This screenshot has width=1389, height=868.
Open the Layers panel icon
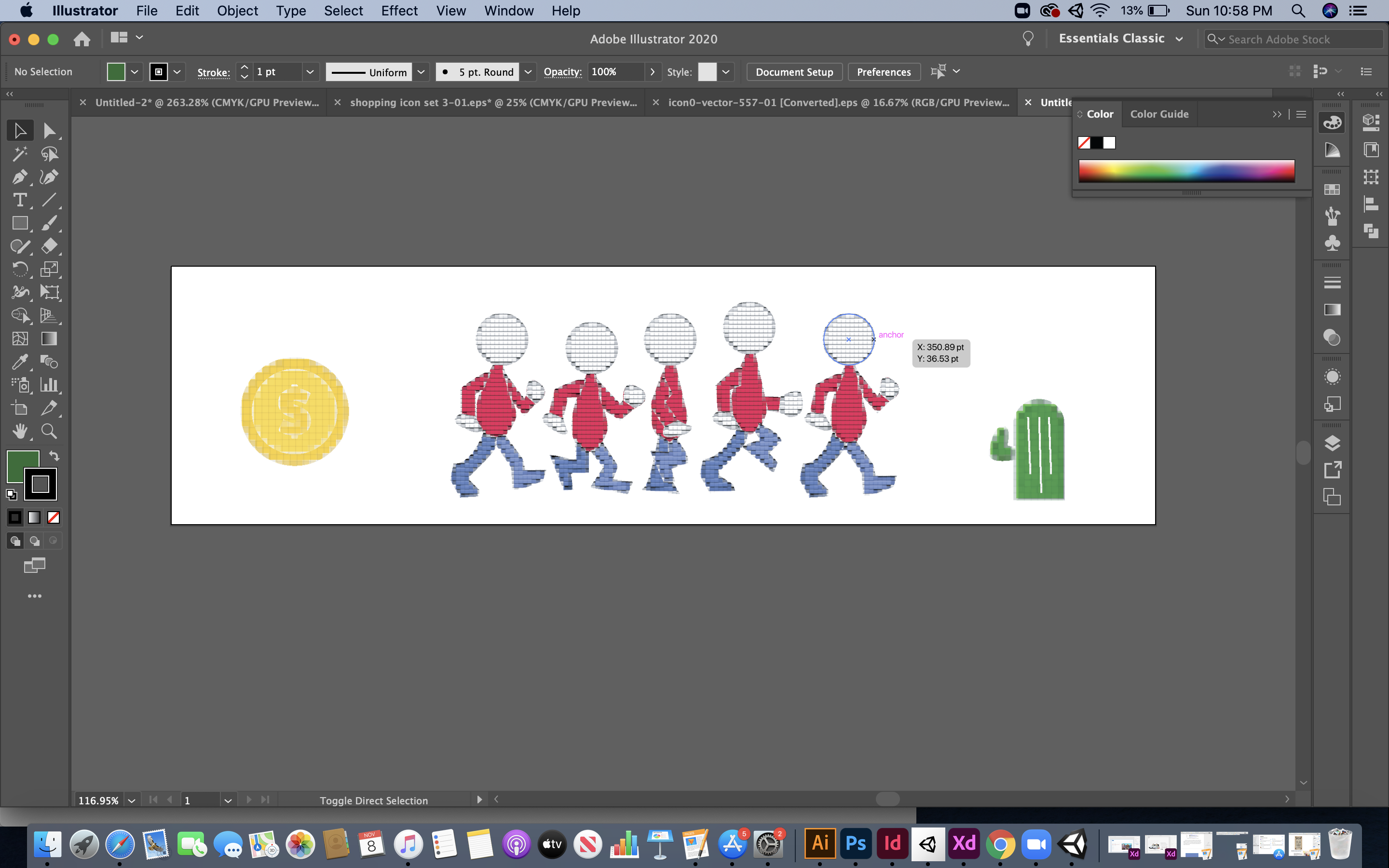pos(1332,443)
